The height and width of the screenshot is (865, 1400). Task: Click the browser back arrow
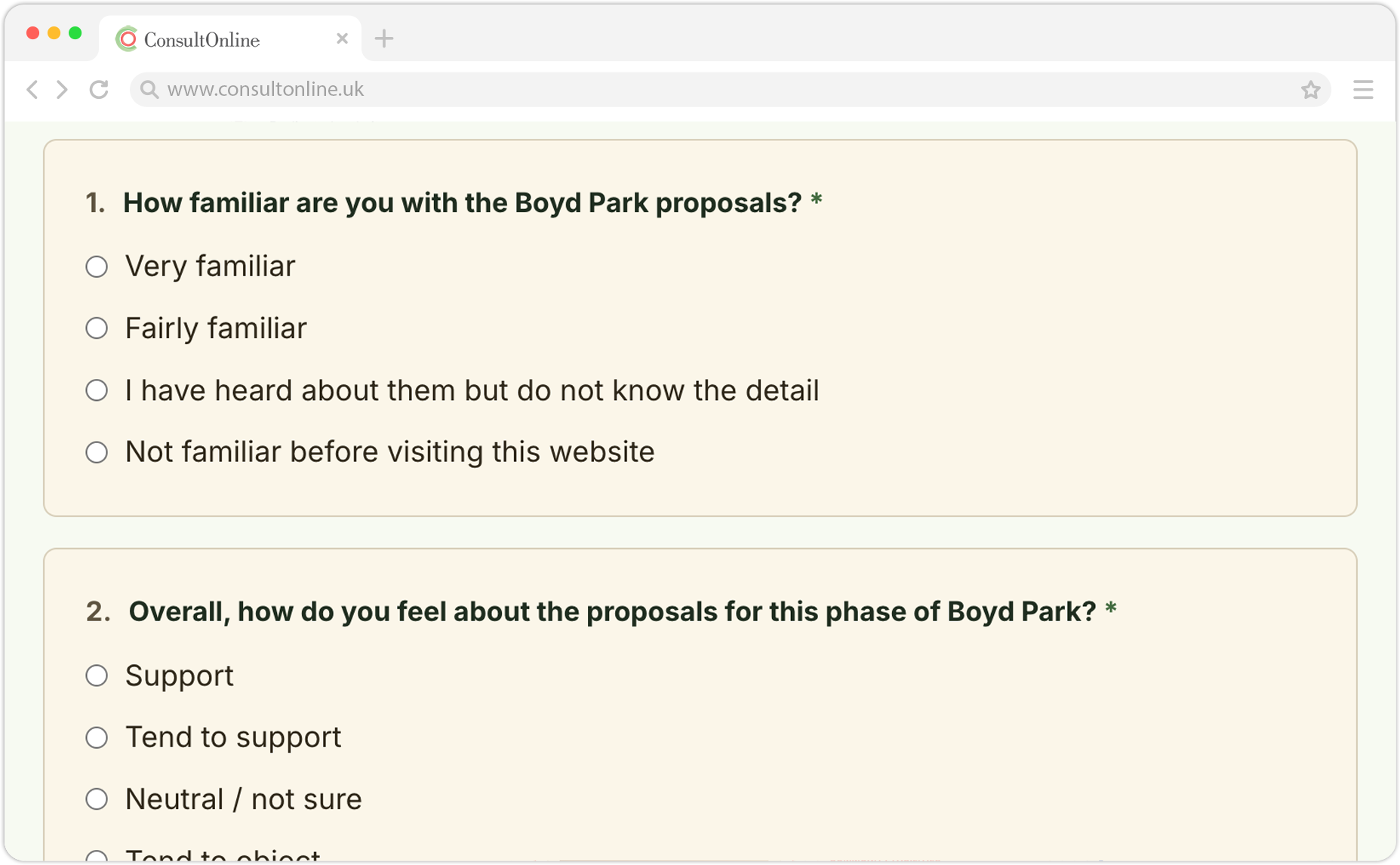coord(32,89)
